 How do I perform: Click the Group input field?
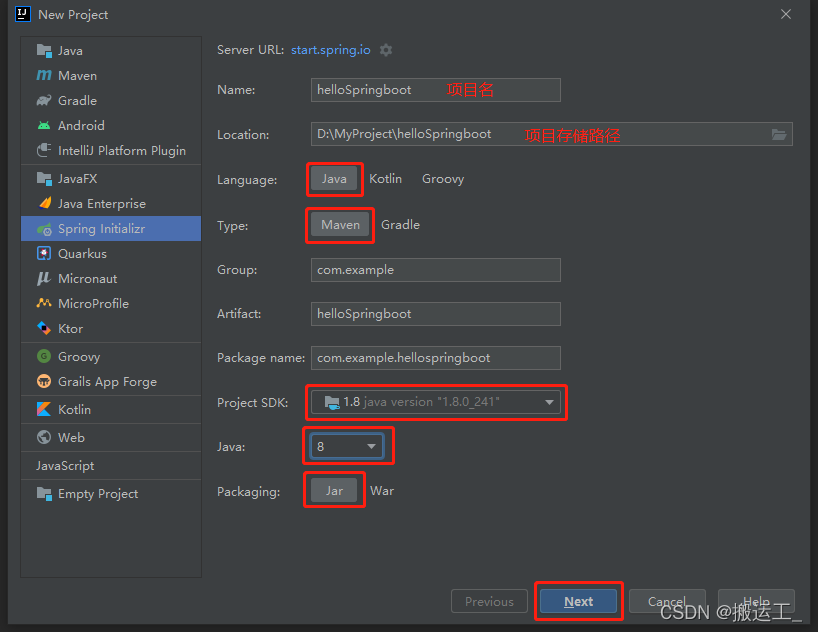tap(436, 270)
